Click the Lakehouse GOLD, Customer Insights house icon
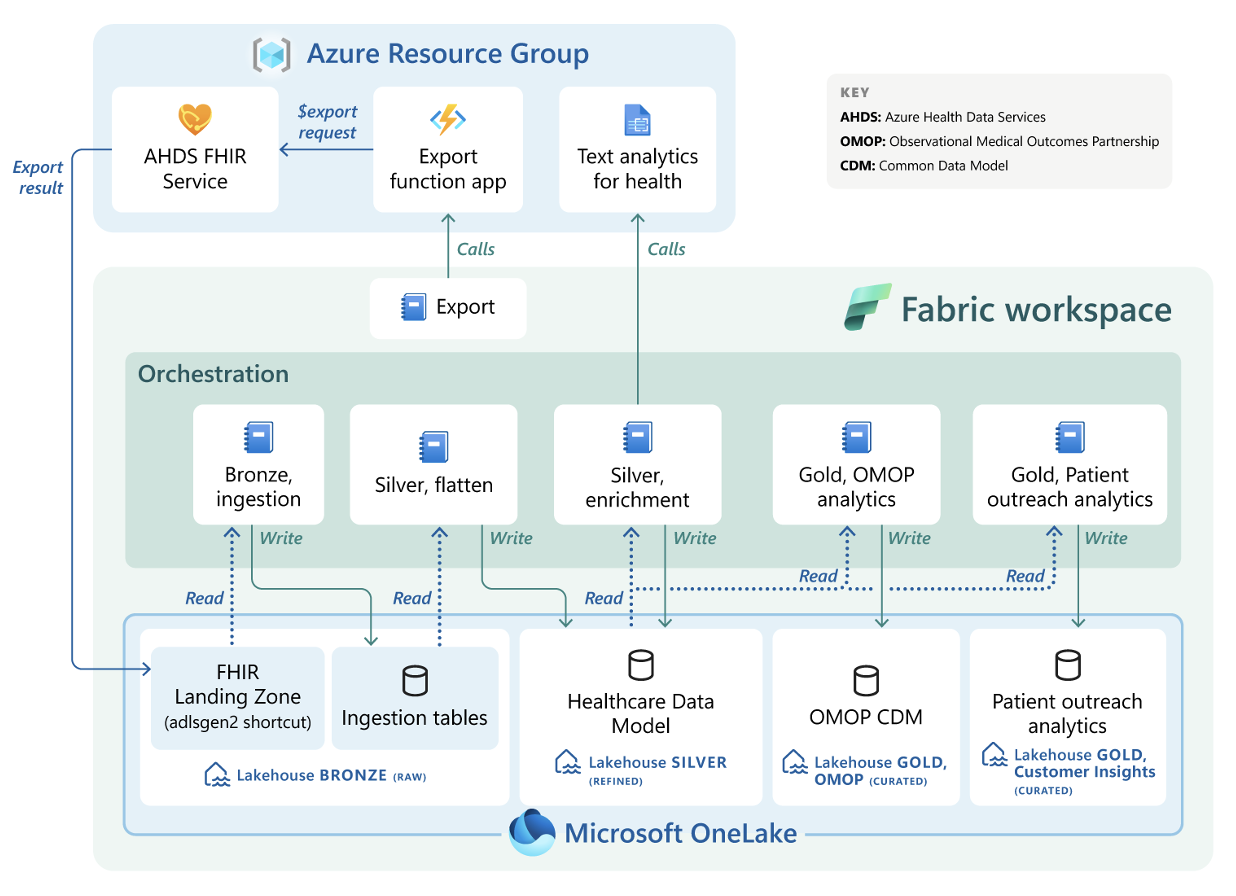This screenshot has width=1236, height=896. (994, 755)
